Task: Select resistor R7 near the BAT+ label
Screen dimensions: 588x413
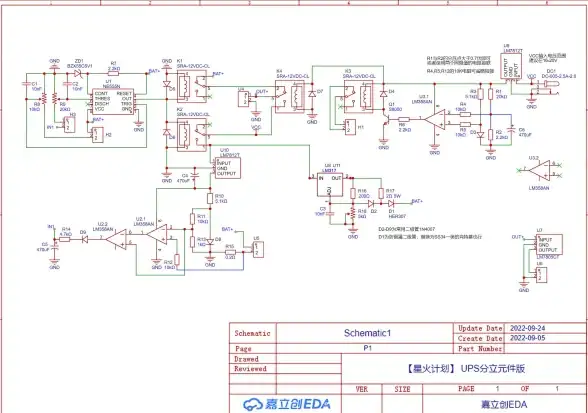Action: coord(113,74)
